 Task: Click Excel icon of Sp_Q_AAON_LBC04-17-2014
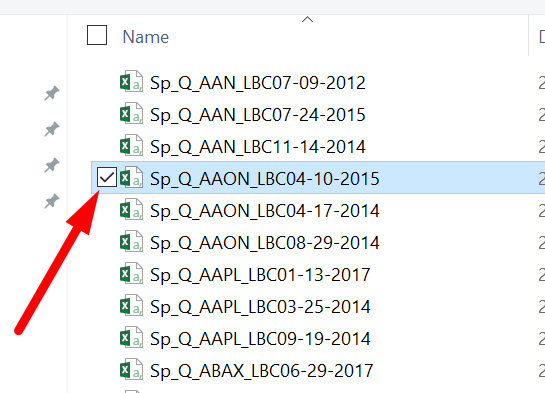(131, 210)
